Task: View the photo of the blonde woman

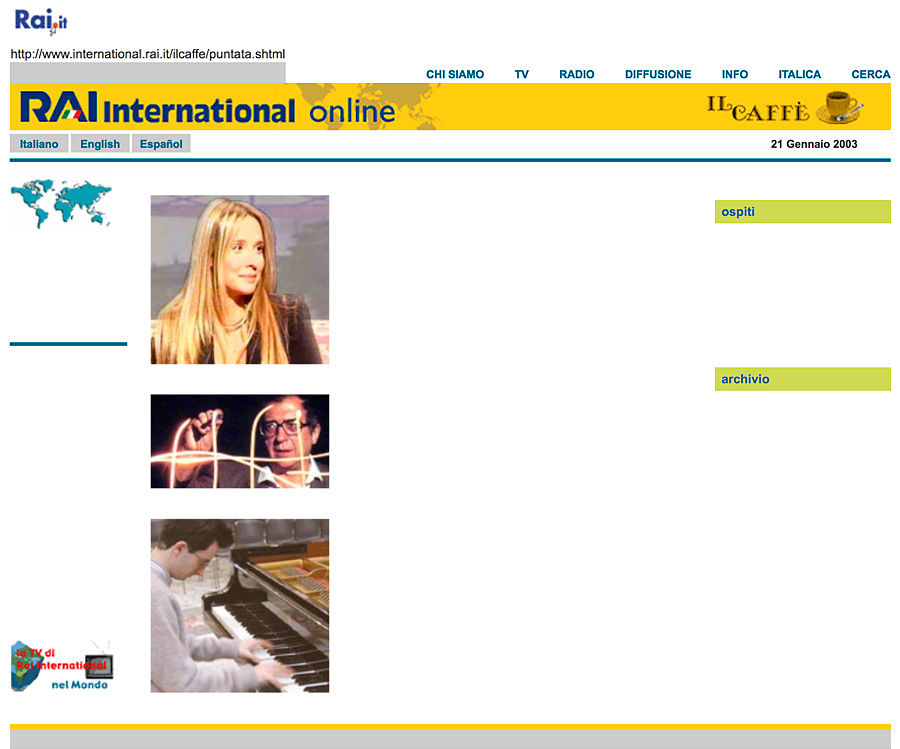Action: 240,280
